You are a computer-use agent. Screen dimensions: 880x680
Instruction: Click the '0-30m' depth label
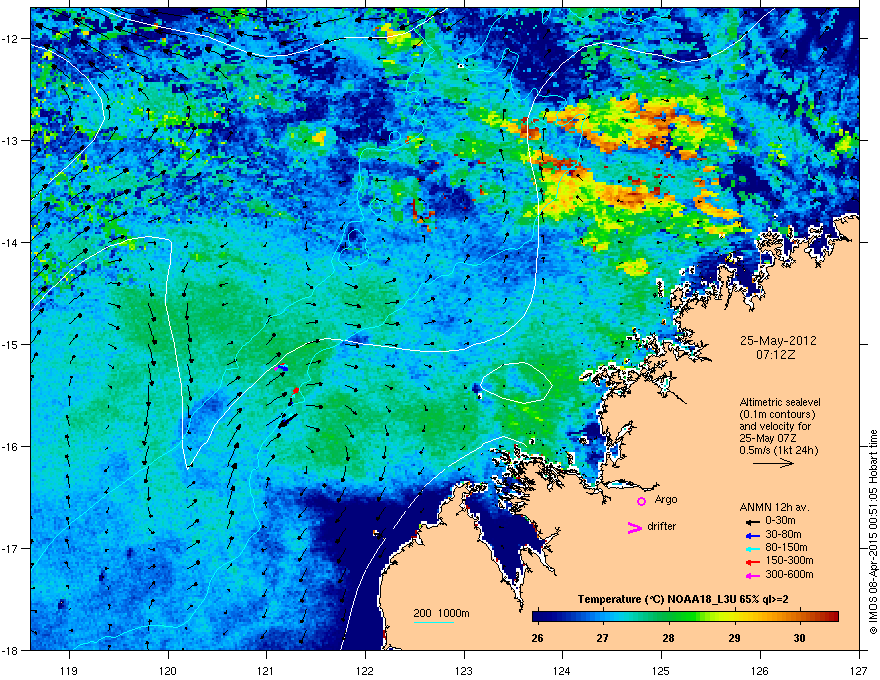pyautogui.click(x=780, y=521)
